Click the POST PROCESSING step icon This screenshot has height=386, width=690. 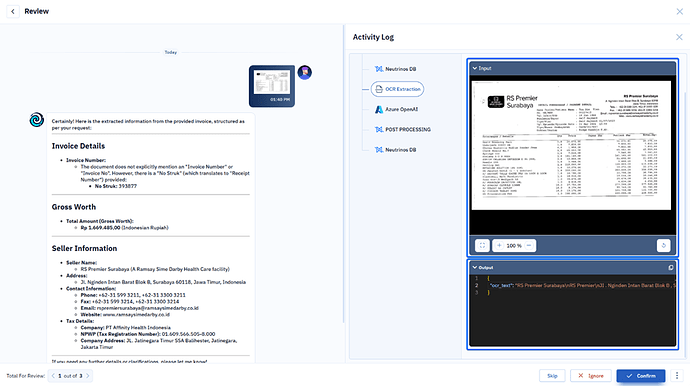pyautogui.click(x=378, y=129)
